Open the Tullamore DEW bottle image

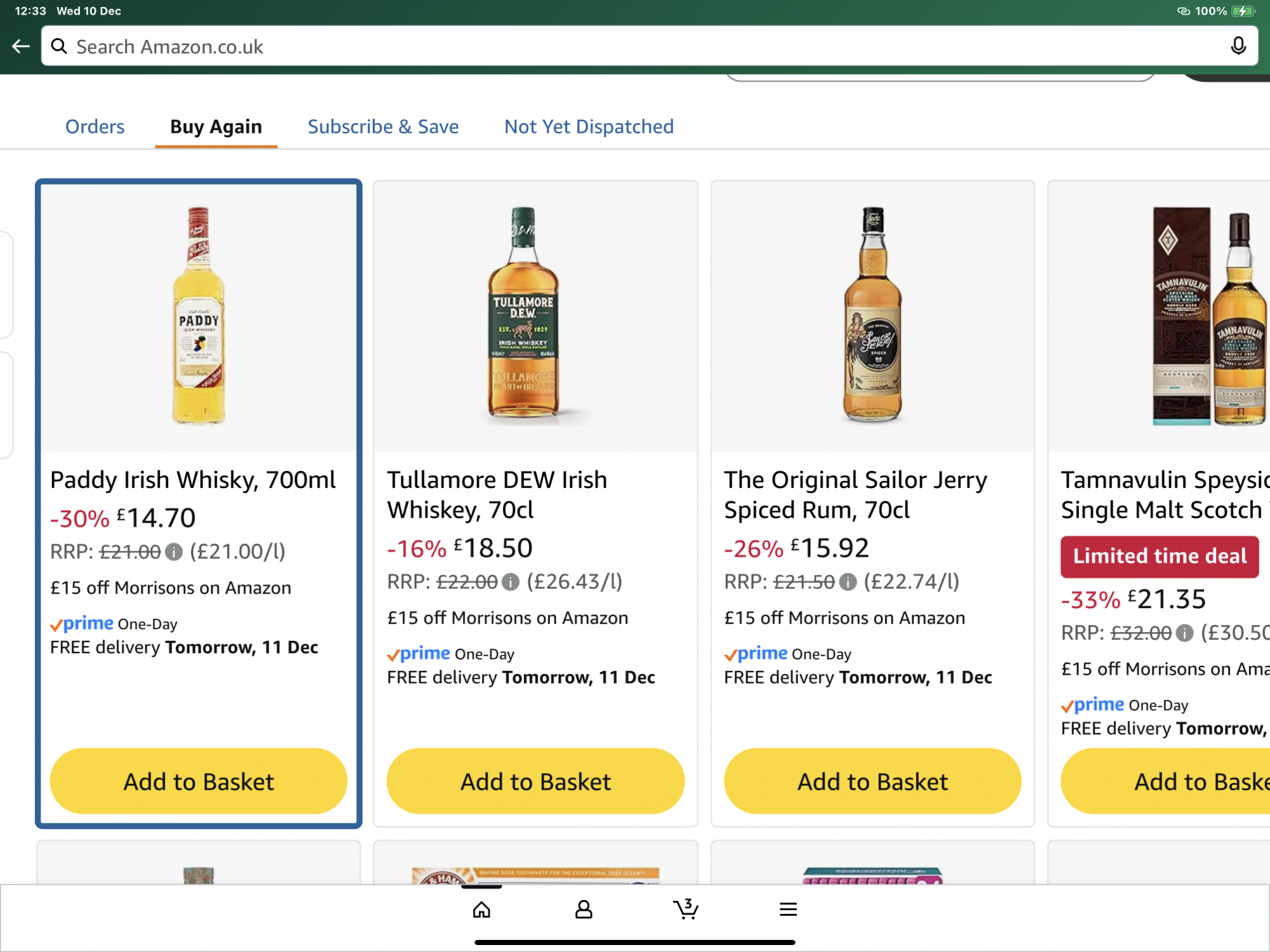coord(523,315)
